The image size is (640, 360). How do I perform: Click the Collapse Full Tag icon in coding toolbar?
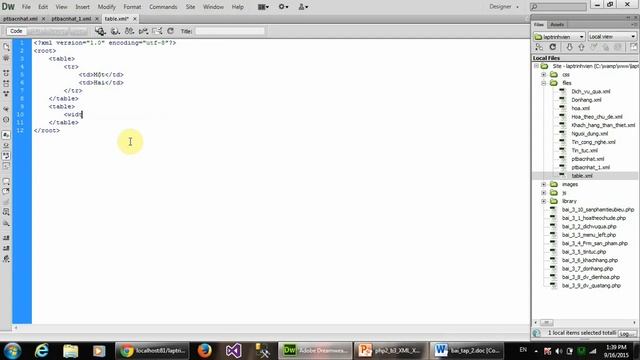tap(6, 73)
